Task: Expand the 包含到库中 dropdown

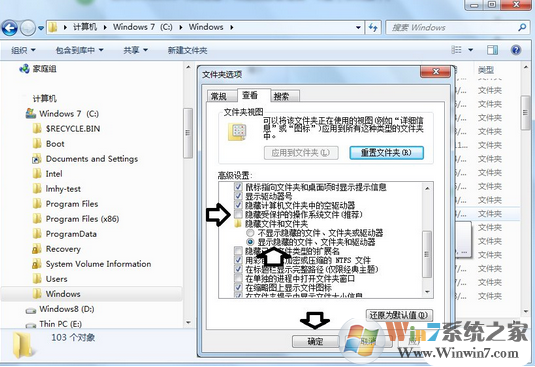Action: 79,50
